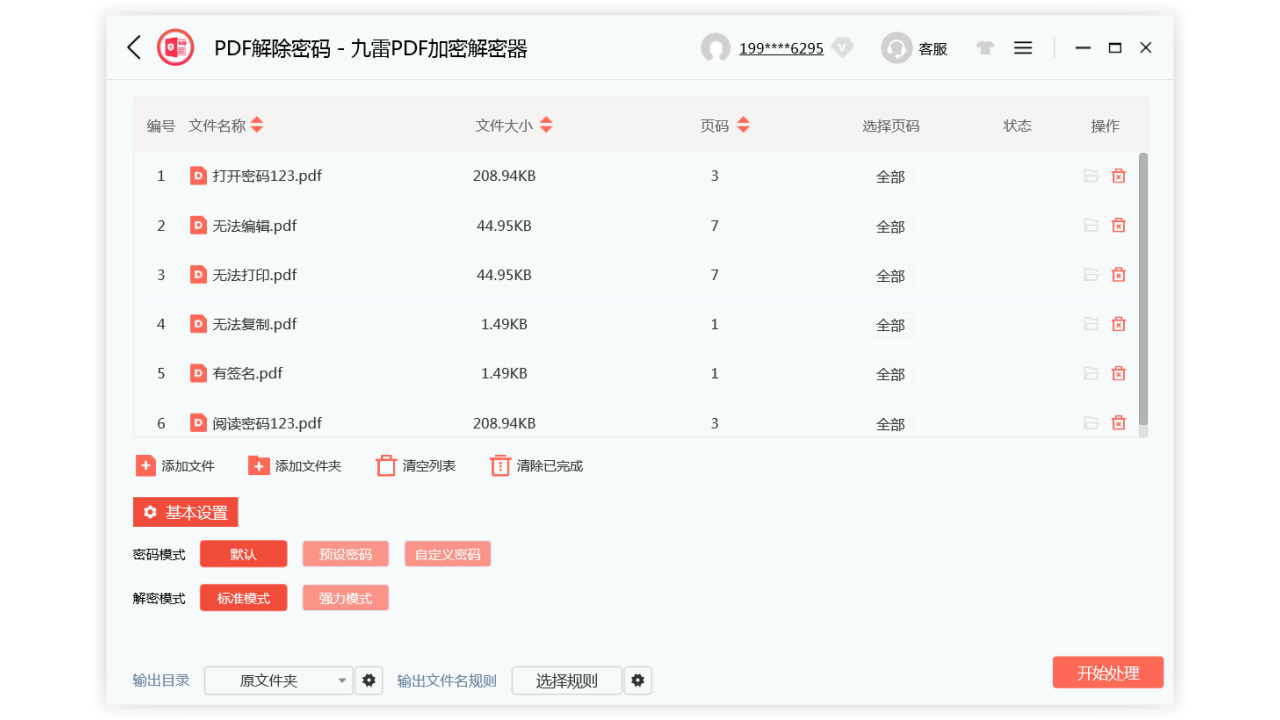The image size is (1280, 720).
Task: Click the user account 199****6295
Action: tap(779, 47)
